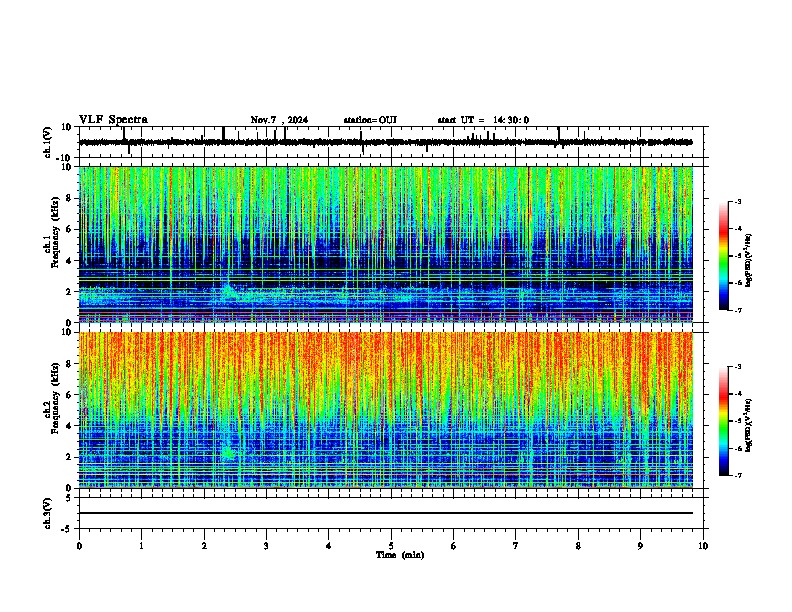Click the "4" kHz tick on ch.1 frequency axis

tap(69, 261)
